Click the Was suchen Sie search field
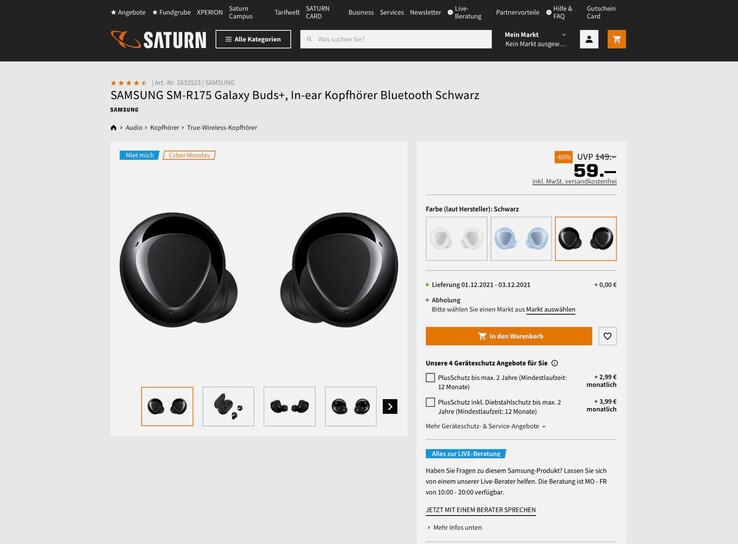This screenshot has height=544, width=738. pyautogui.click(x=396, y=40)
